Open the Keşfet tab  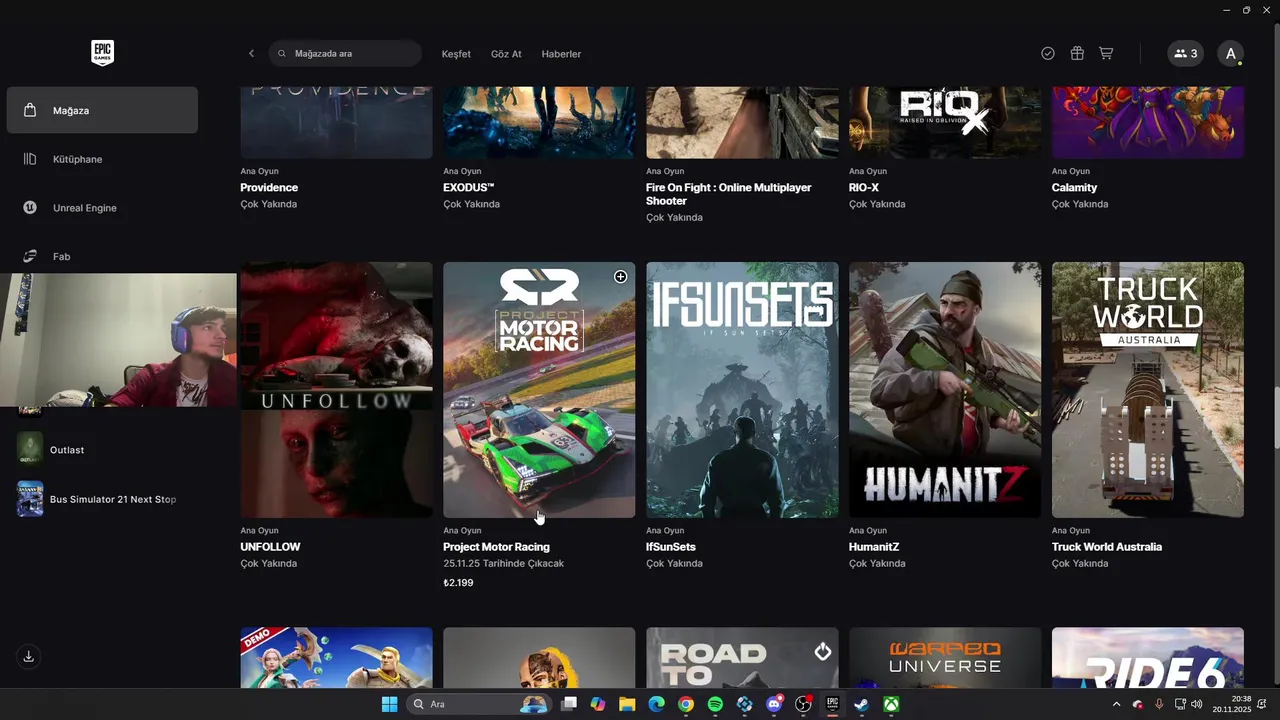[x=456, y=54]
